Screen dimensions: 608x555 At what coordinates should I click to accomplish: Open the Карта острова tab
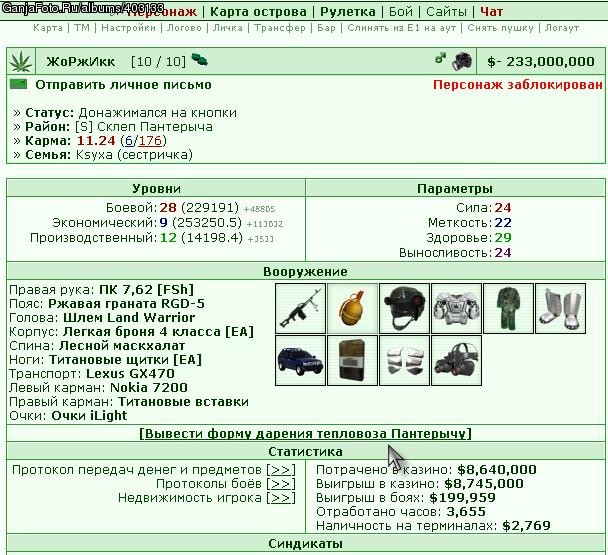point(258,12)
